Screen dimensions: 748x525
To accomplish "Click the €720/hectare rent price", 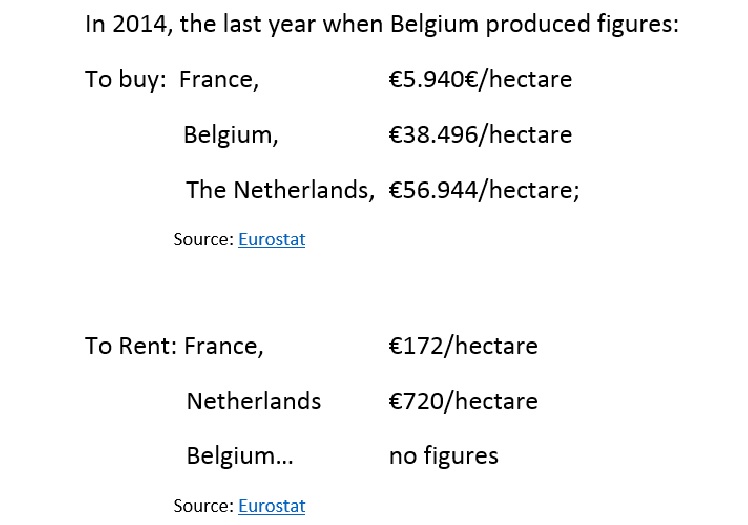I will click(463, 401).
